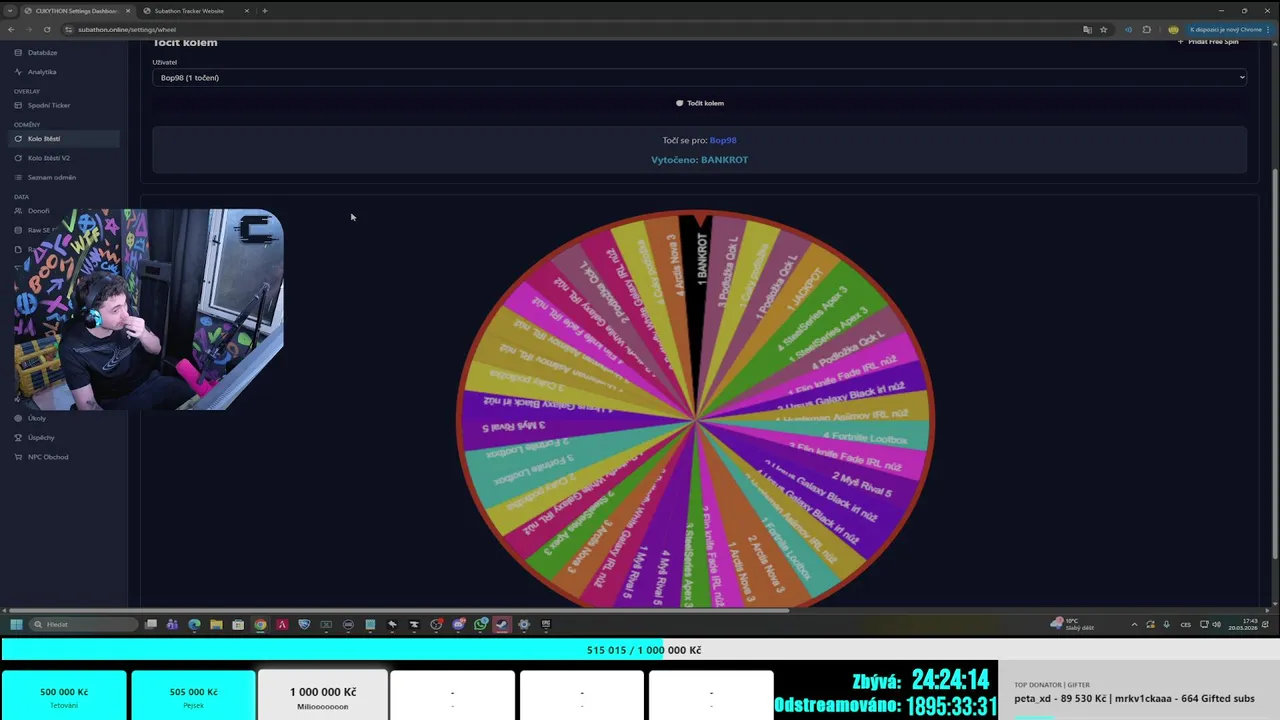Click the NPC Obchod shop icon
This screenshot has width=1280, height=720.
18,457
